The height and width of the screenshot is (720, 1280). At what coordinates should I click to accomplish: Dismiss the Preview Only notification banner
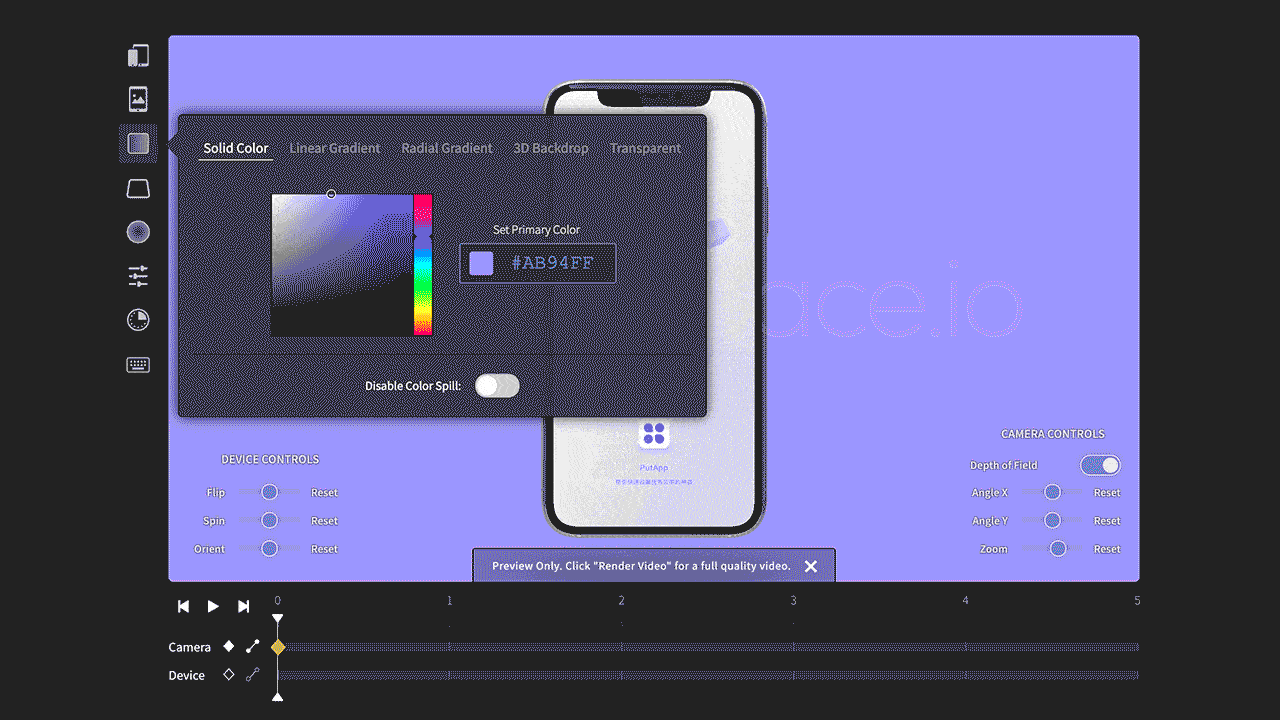pyautogui.click(x=811, y=566)
